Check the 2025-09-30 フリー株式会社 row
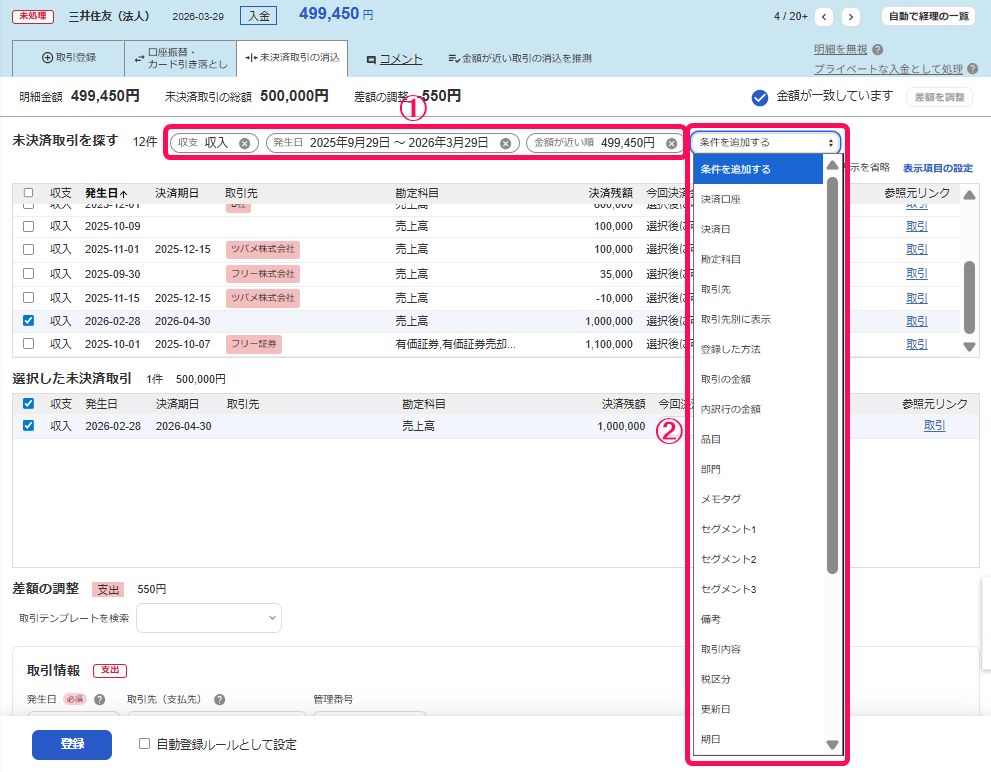 [x=28, y=274]
